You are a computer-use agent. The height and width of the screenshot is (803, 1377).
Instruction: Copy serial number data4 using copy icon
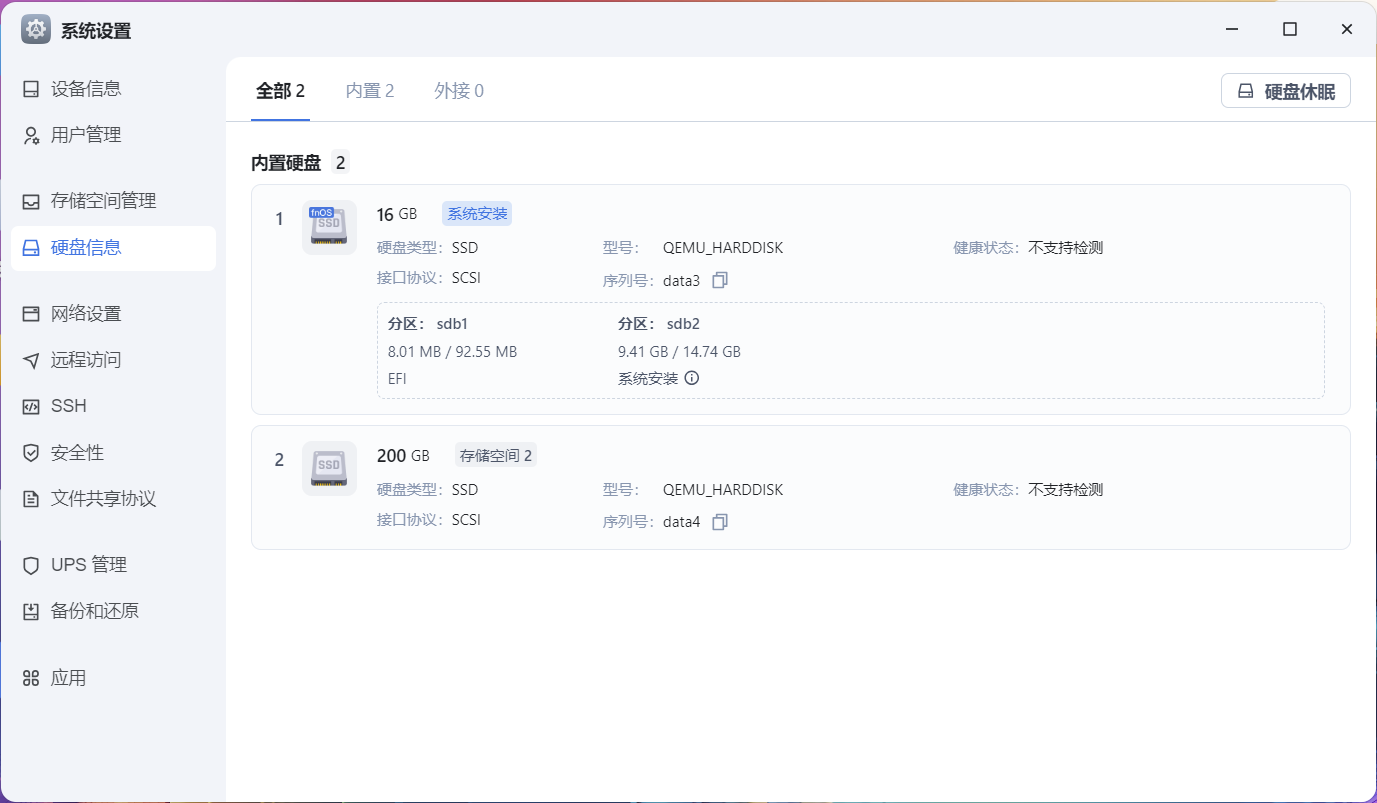pos(719,522)
